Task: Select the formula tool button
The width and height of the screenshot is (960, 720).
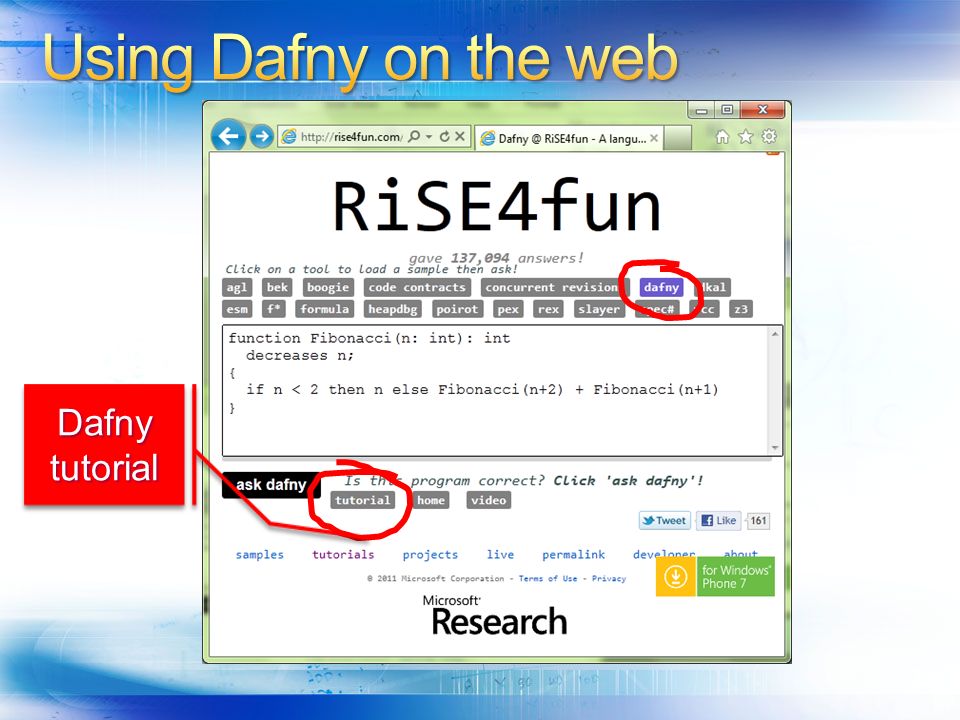Action: pos(324,309)
